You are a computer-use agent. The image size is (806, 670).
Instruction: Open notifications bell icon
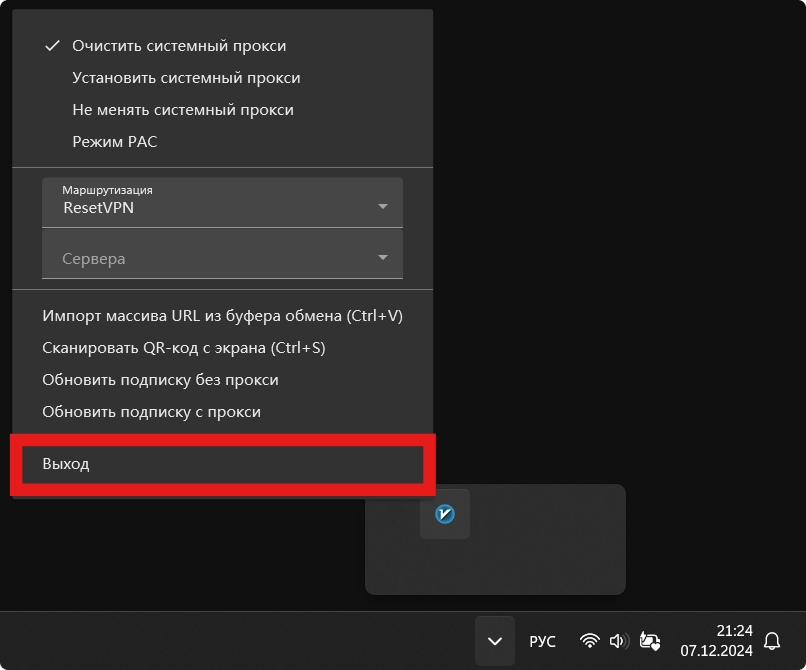(772, 641)
